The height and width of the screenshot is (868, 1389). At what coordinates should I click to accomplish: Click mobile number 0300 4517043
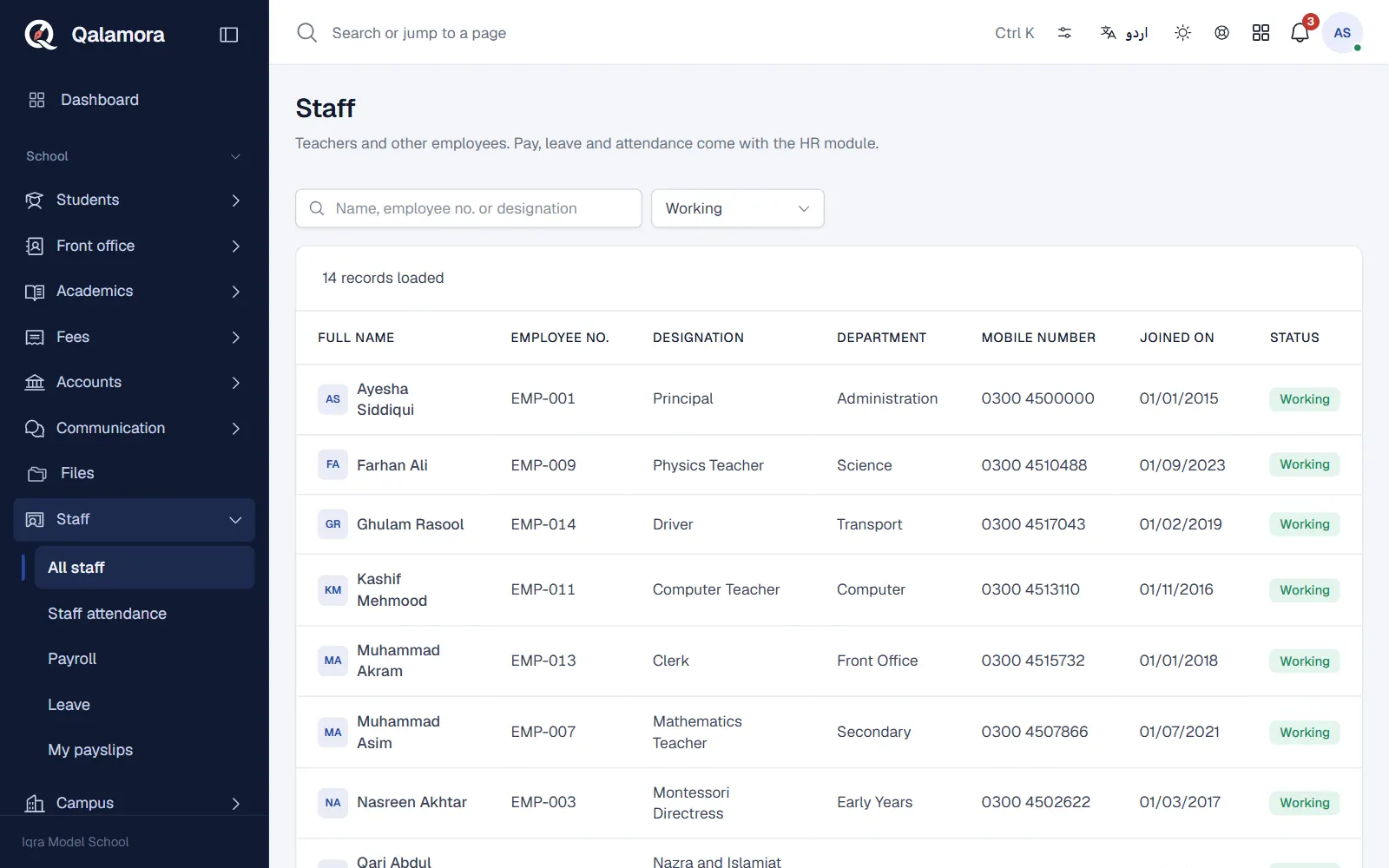pyautogui.click(x=1033, y=524)
